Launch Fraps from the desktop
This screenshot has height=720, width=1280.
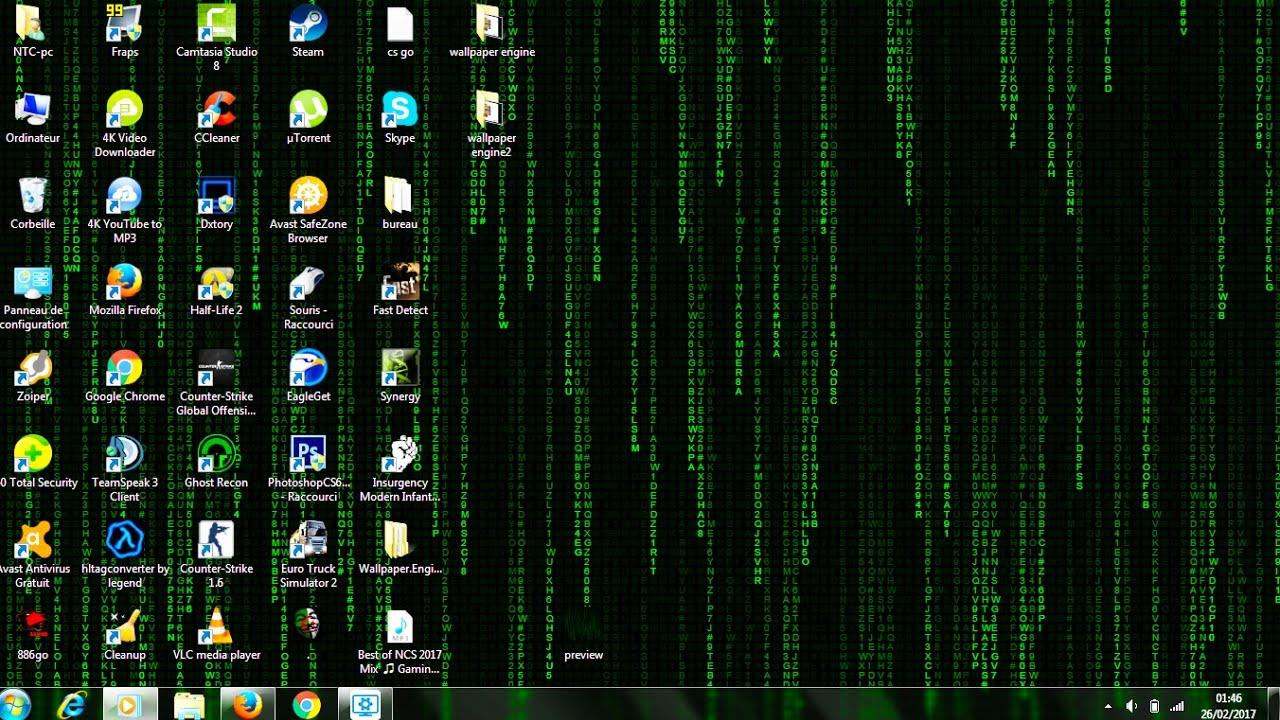124,22
